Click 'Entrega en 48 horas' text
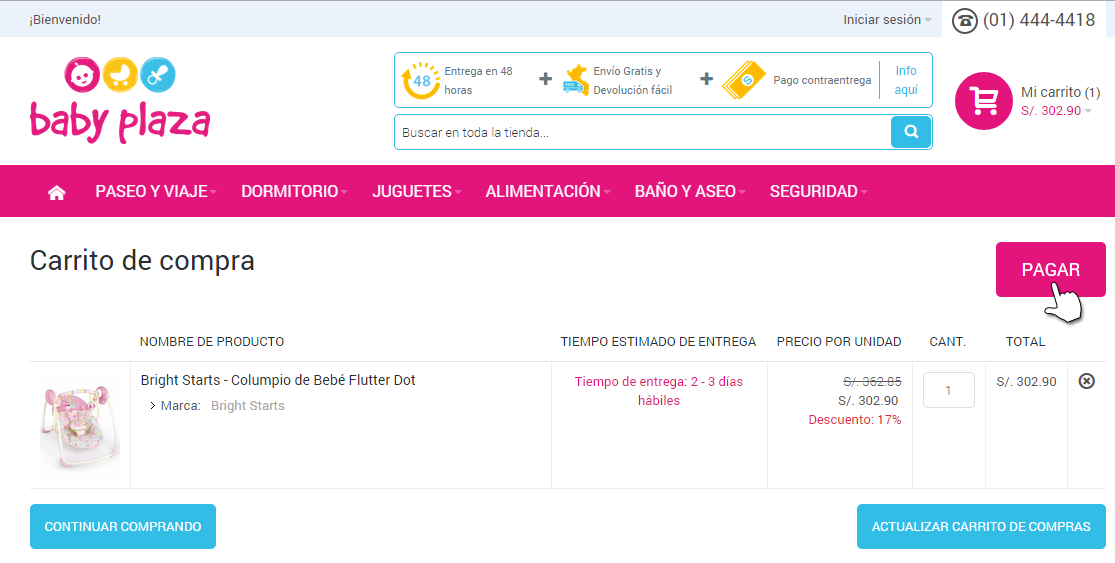The width and height of the screenshot is (1115, 563). click(x=478, y=80)
